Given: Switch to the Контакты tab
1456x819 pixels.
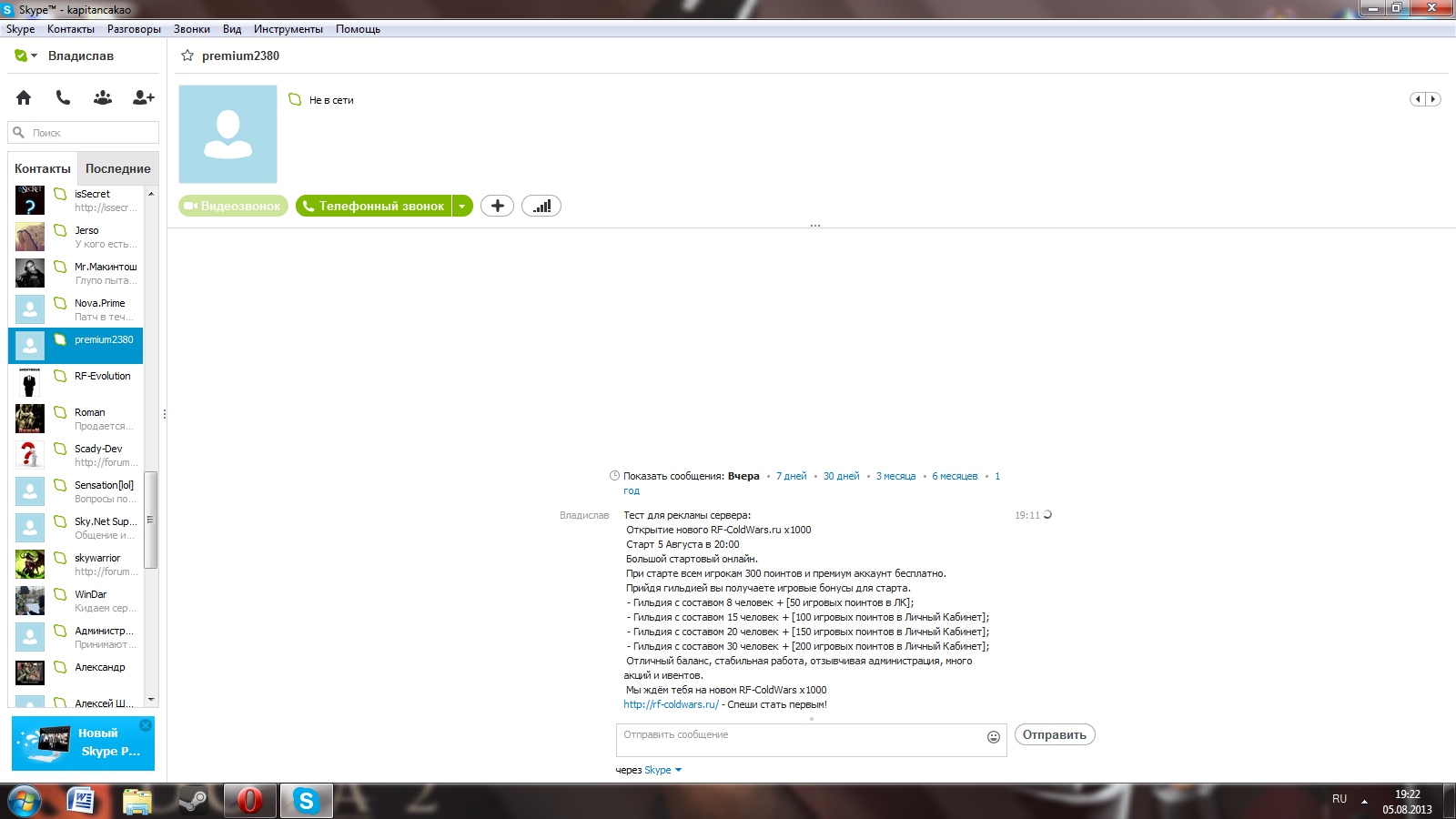Looking at the screenshot, I should (43, 168).
